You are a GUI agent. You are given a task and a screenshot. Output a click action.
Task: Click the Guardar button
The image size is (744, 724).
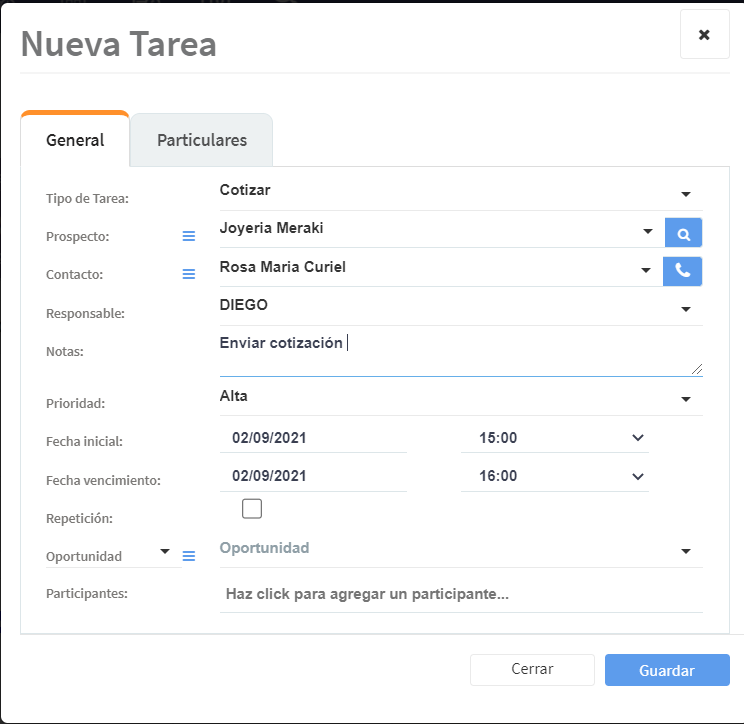coord(667,670)
